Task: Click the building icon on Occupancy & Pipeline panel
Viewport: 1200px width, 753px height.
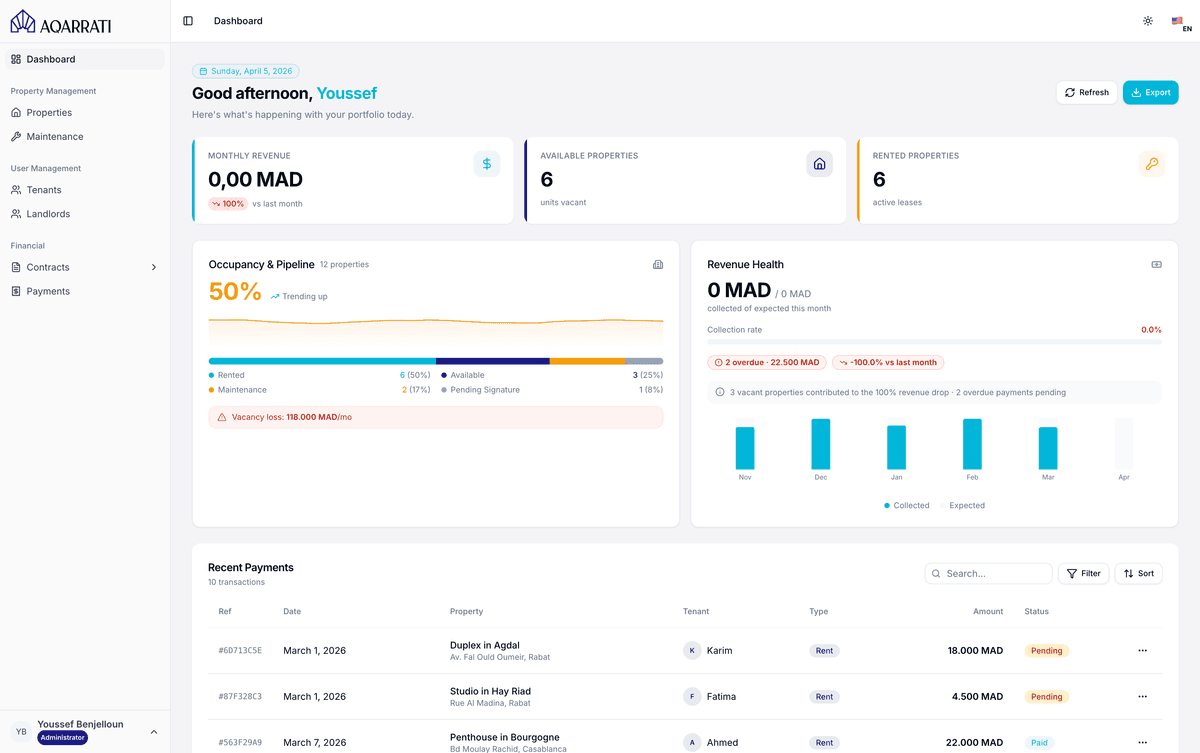Action: (658, 264)
